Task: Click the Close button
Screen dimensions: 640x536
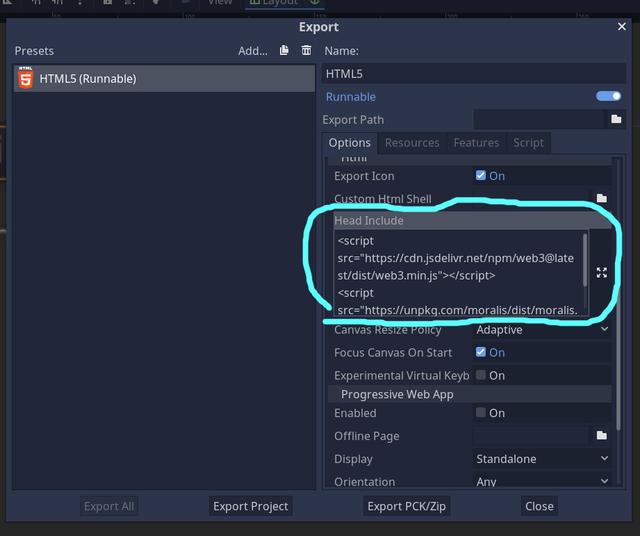Action: coord(539,506)
